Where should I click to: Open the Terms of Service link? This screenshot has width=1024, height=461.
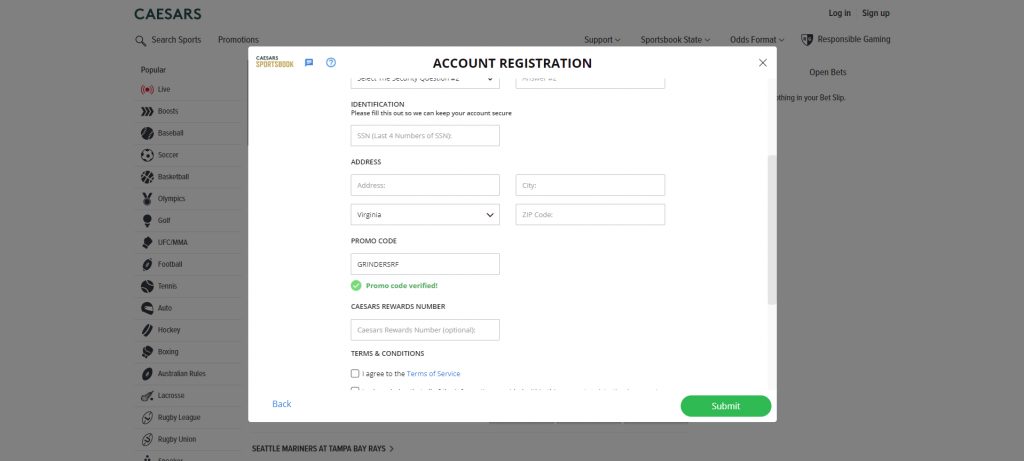tap(433, 374)
